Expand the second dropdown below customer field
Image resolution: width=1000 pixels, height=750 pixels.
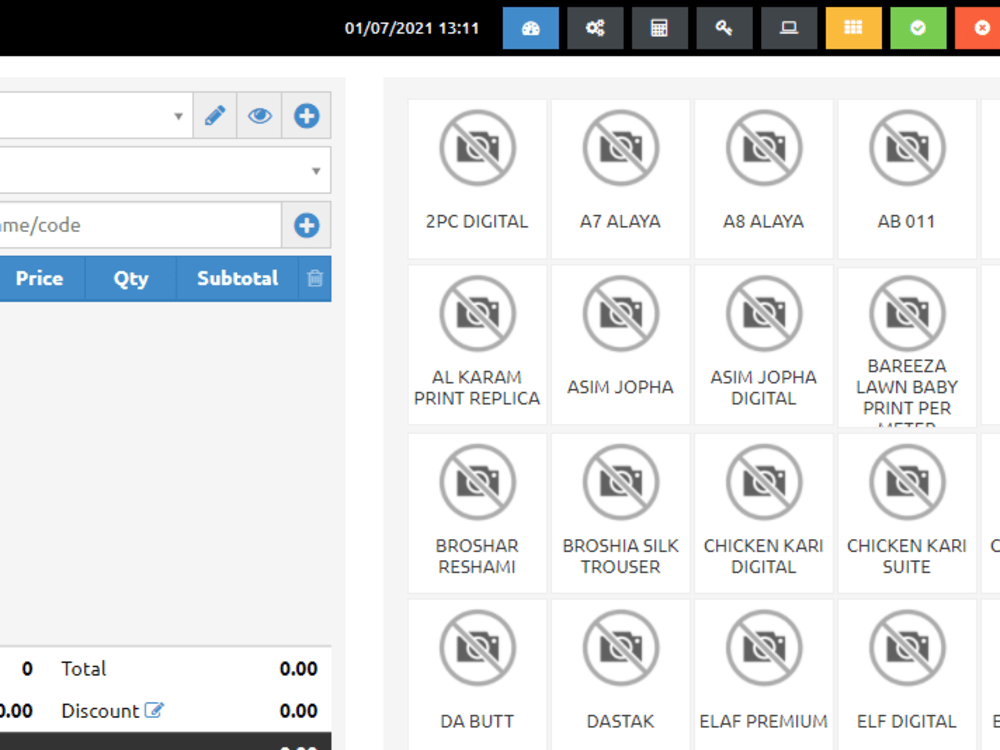[165, 170]
